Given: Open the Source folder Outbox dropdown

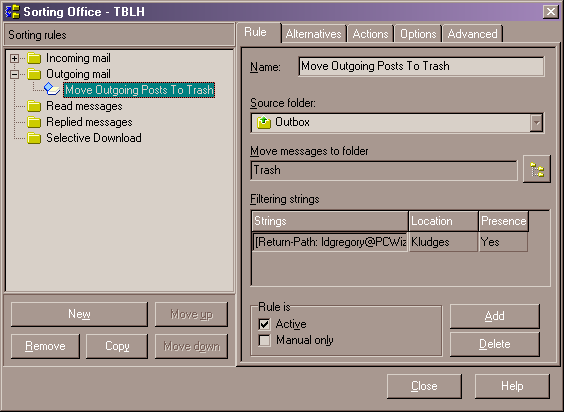Looking at the screenshot, I should pyautogui.click(x=536, y=123).
